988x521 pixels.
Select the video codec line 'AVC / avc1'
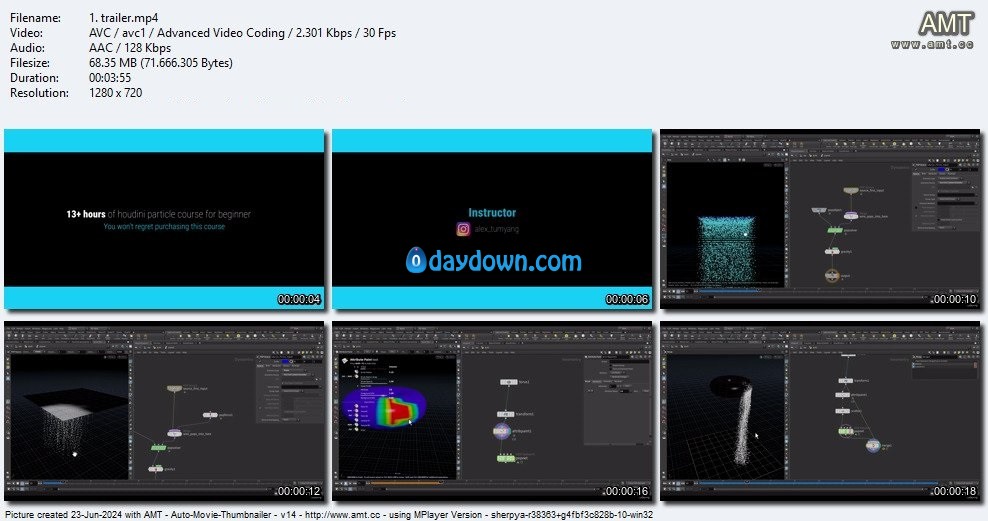(x=117, y=33)
